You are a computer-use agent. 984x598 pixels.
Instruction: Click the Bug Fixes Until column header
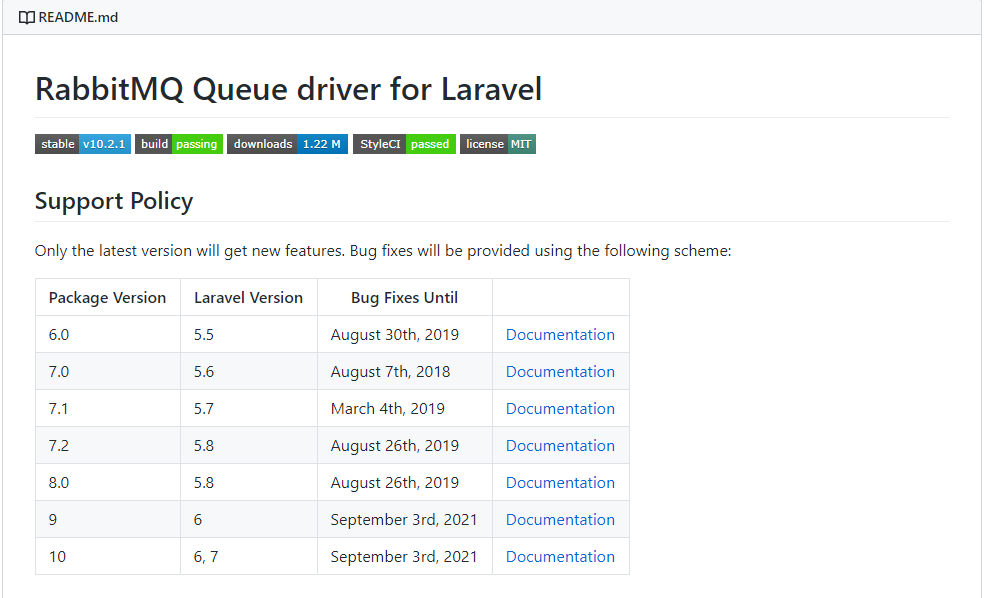click(x=404, y=298)
